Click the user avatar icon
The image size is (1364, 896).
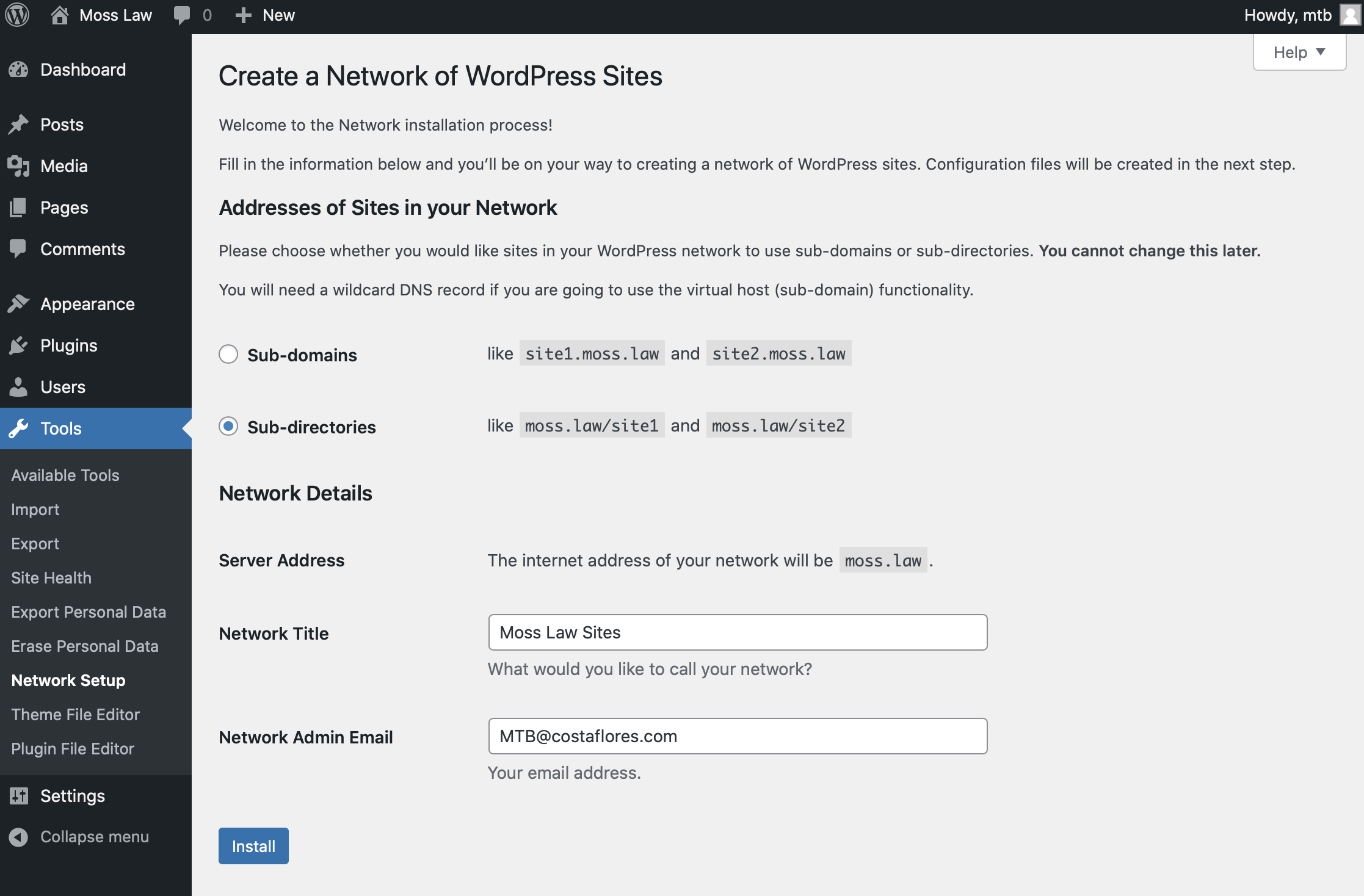pos(1351,15)
